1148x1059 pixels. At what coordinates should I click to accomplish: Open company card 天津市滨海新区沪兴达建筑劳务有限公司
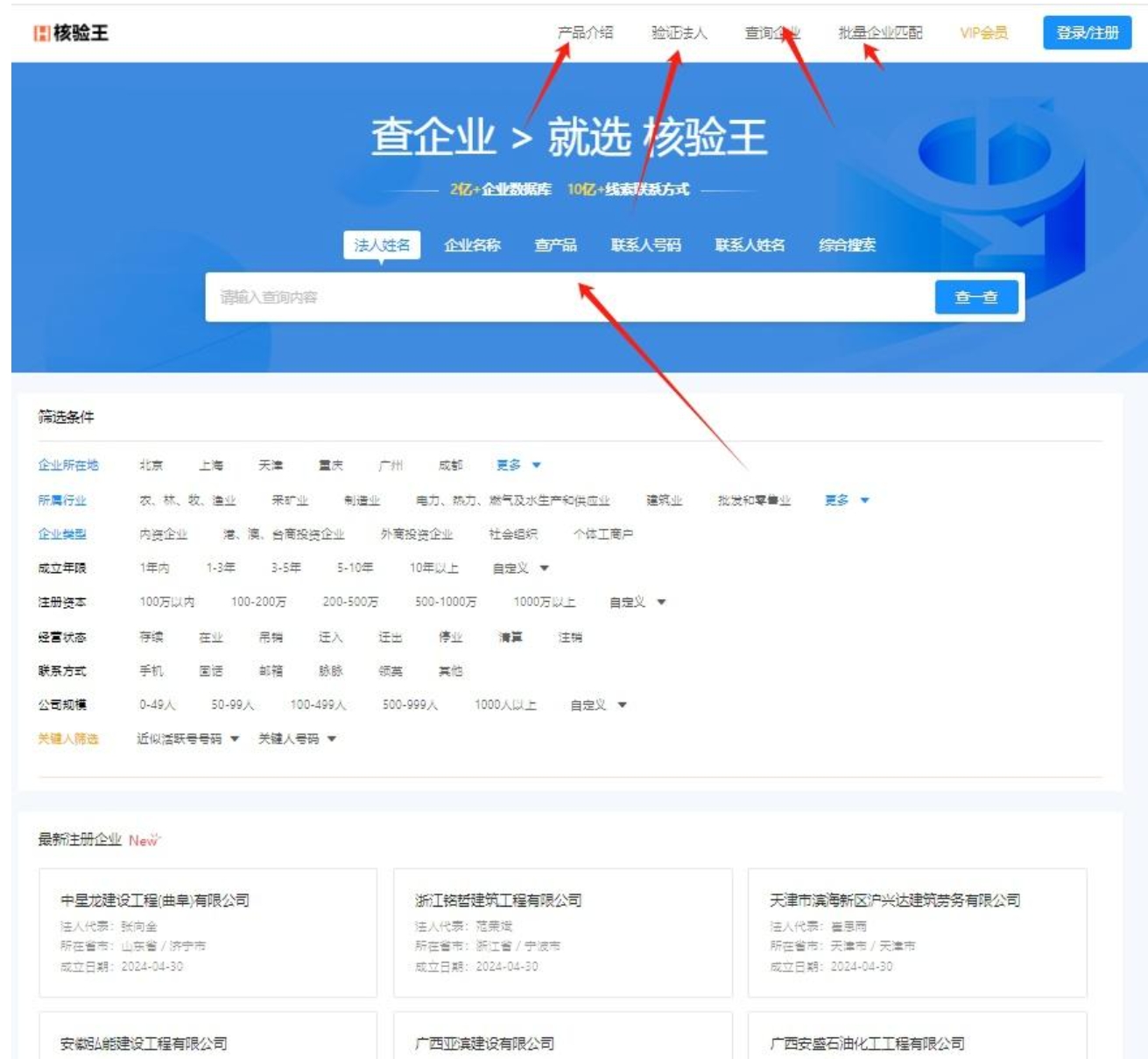917,933
